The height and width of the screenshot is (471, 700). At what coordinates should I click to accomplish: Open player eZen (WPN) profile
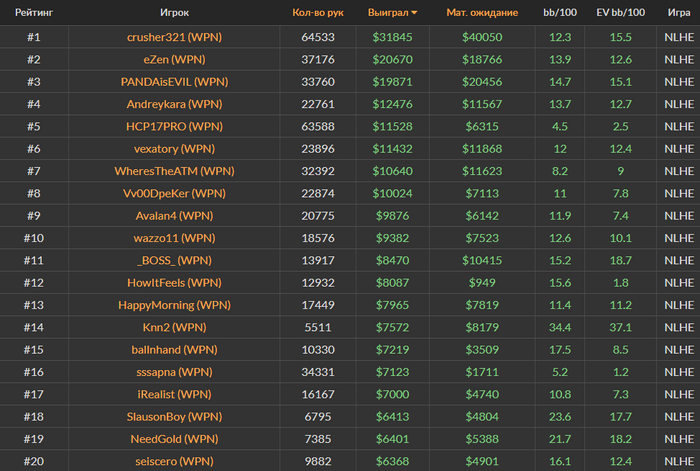(174, 59)
